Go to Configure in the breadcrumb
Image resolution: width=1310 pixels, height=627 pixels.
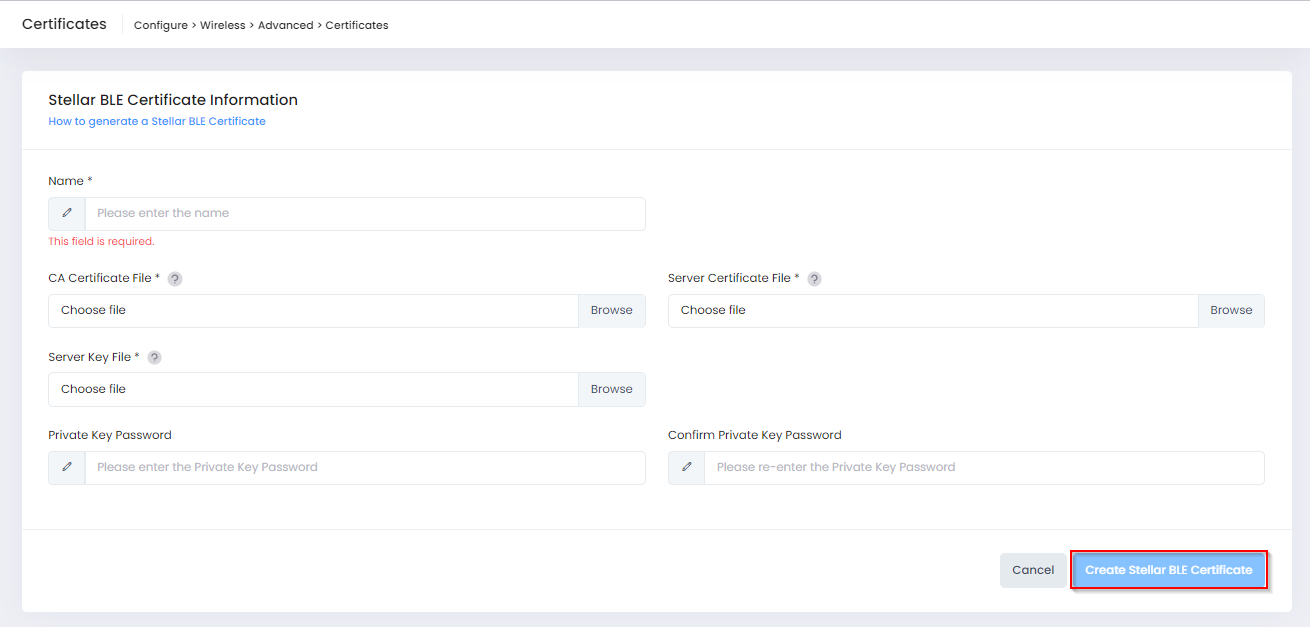[x=160, y=25]
